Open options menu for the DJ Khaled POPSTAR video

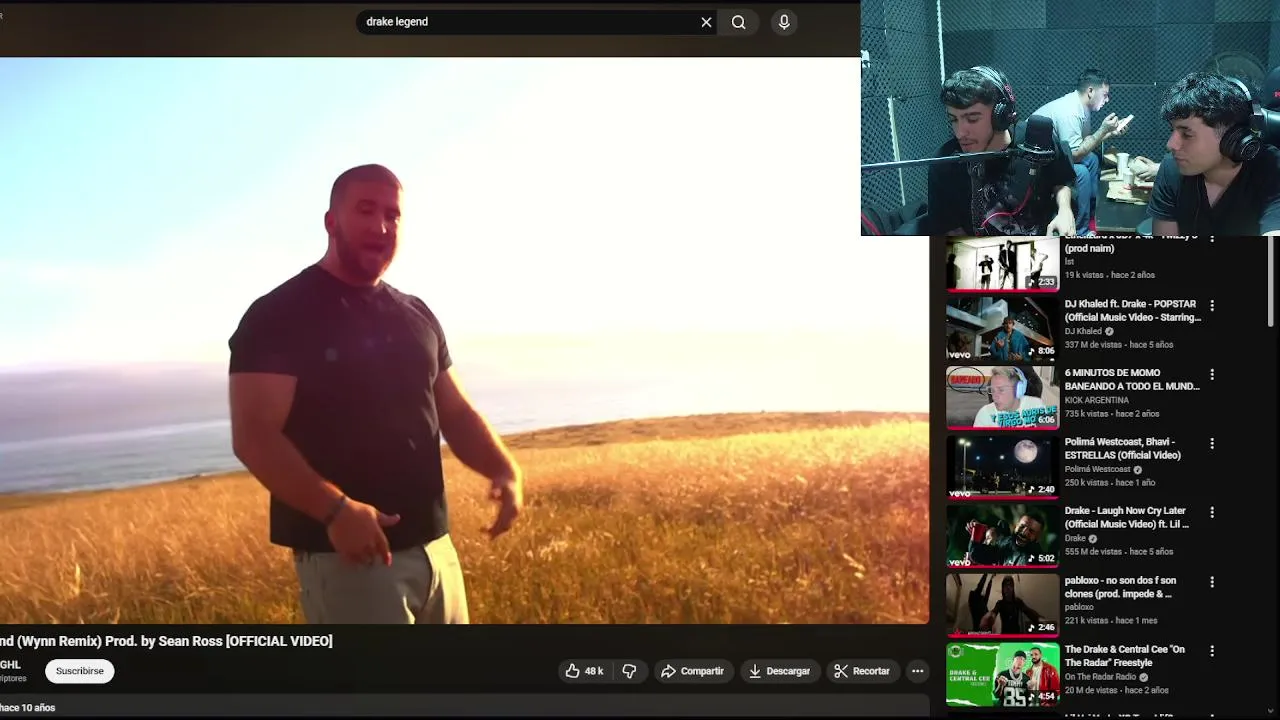point(1212,305)
